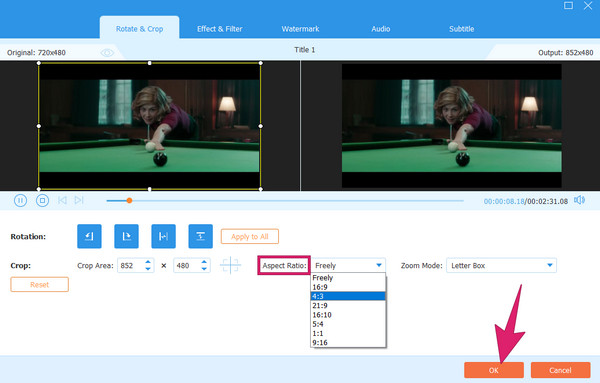
Task: Open the Subtitle tab
Action: coord(461,29)
